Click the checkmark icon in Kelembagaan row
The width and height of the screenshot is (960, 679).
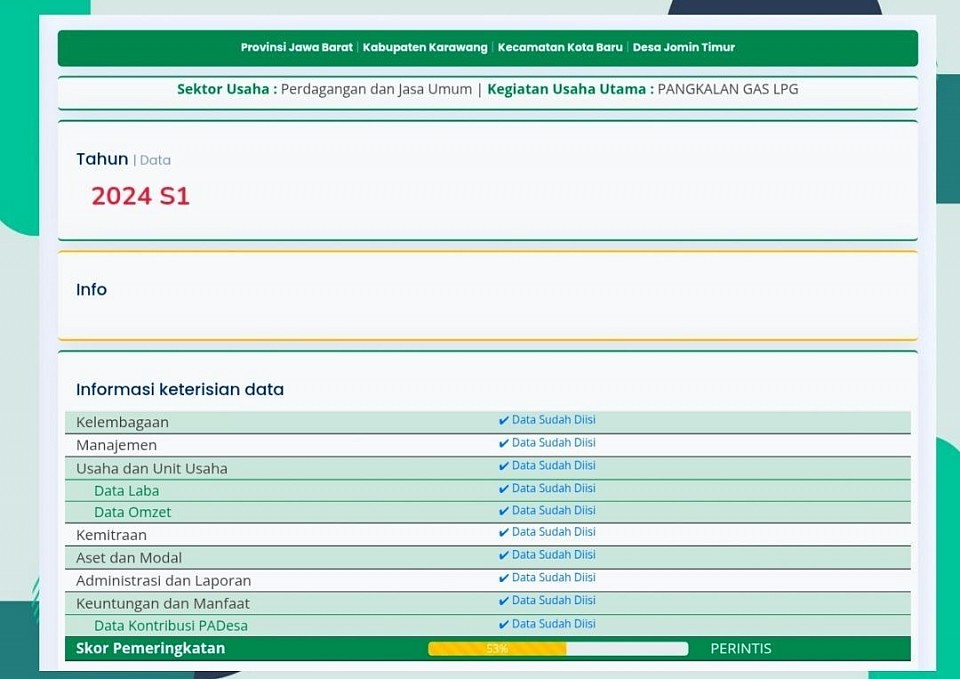504,421
